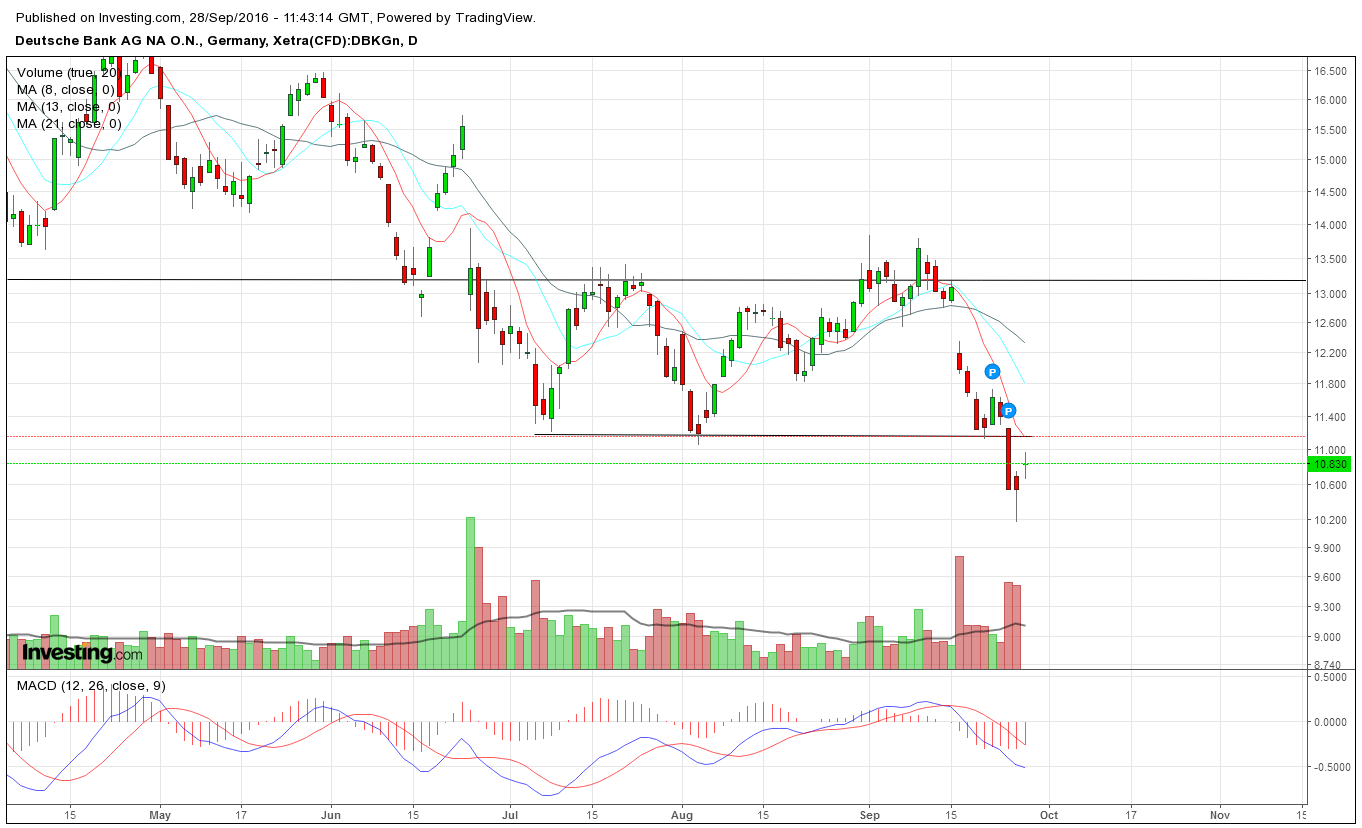Screen dimensions: 1362x828
Task: Click the 16.500 price axis label
Action: (1331, 72)
